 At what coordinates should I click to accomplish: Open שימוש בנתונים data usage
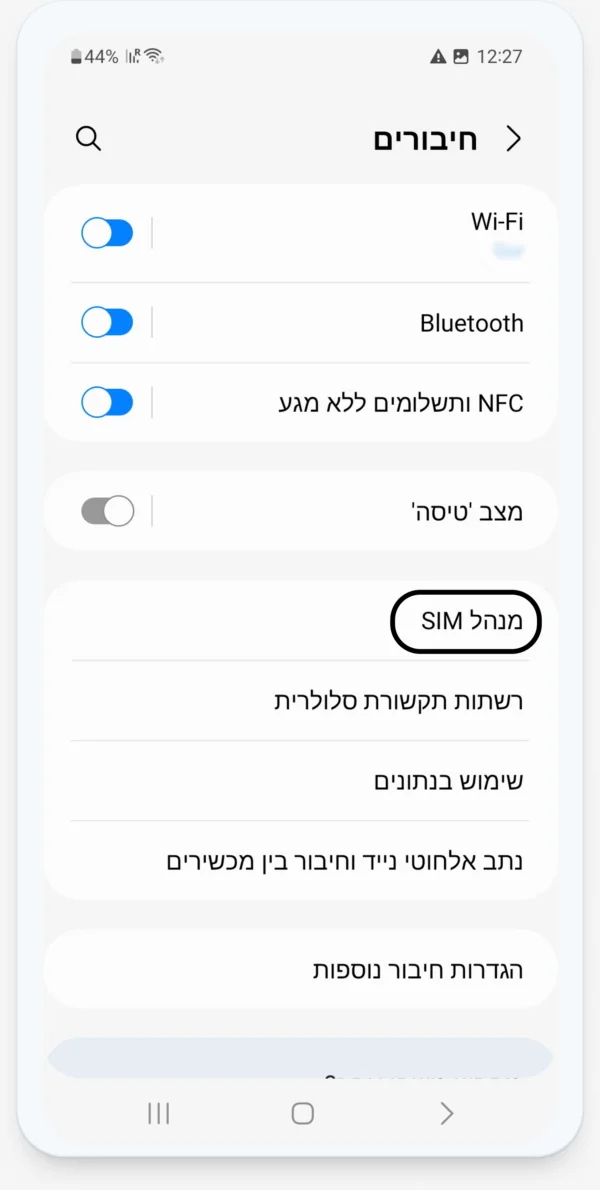point(448,781)
